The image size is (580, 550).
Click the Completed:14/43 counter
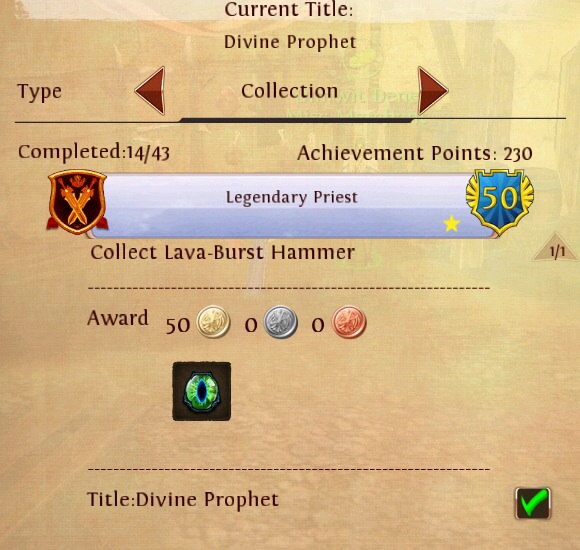click(x=94, y=152)
